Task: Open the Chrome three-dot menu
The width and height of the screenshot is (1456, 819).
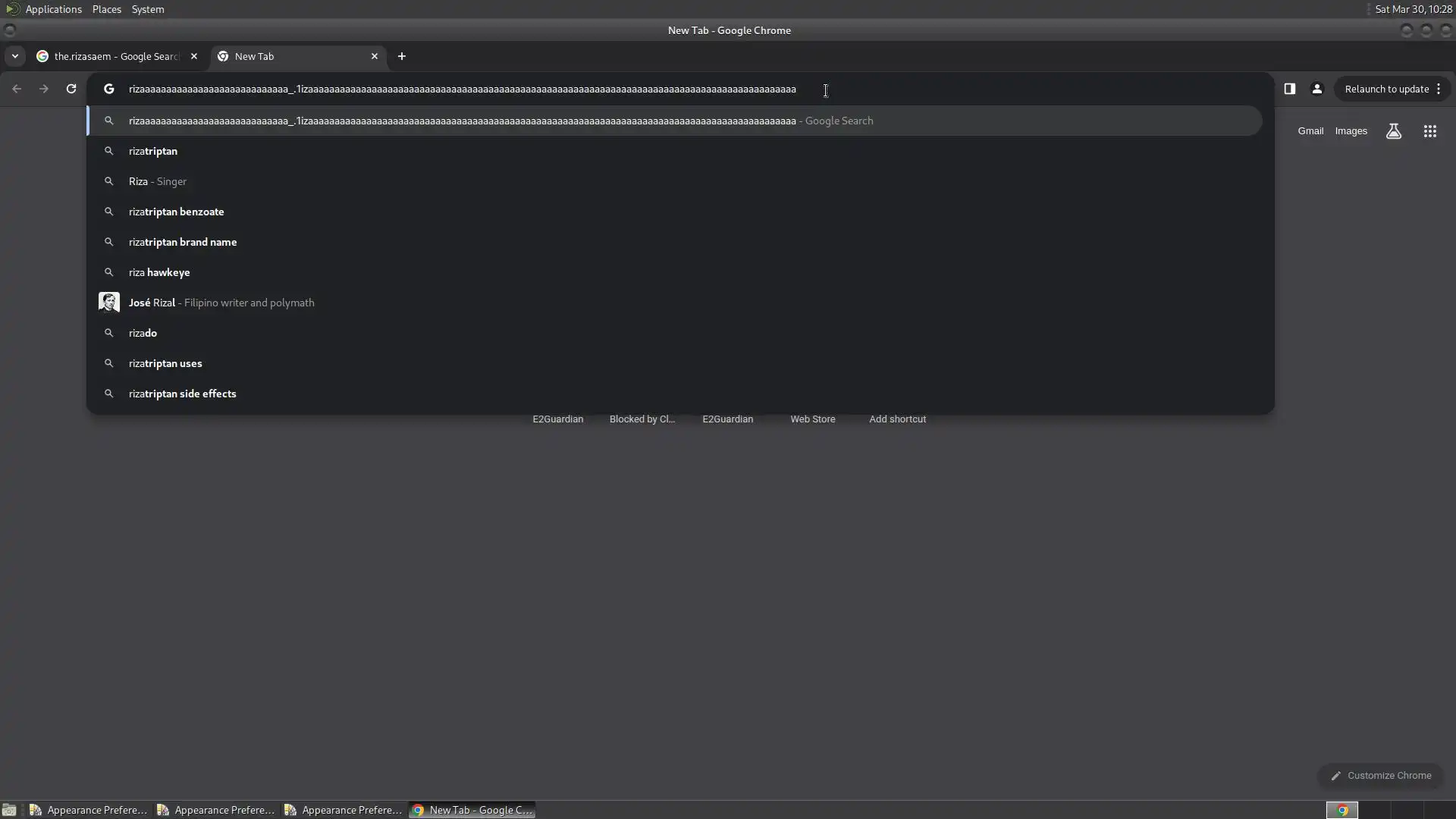Action: (x=1439, y=89)
